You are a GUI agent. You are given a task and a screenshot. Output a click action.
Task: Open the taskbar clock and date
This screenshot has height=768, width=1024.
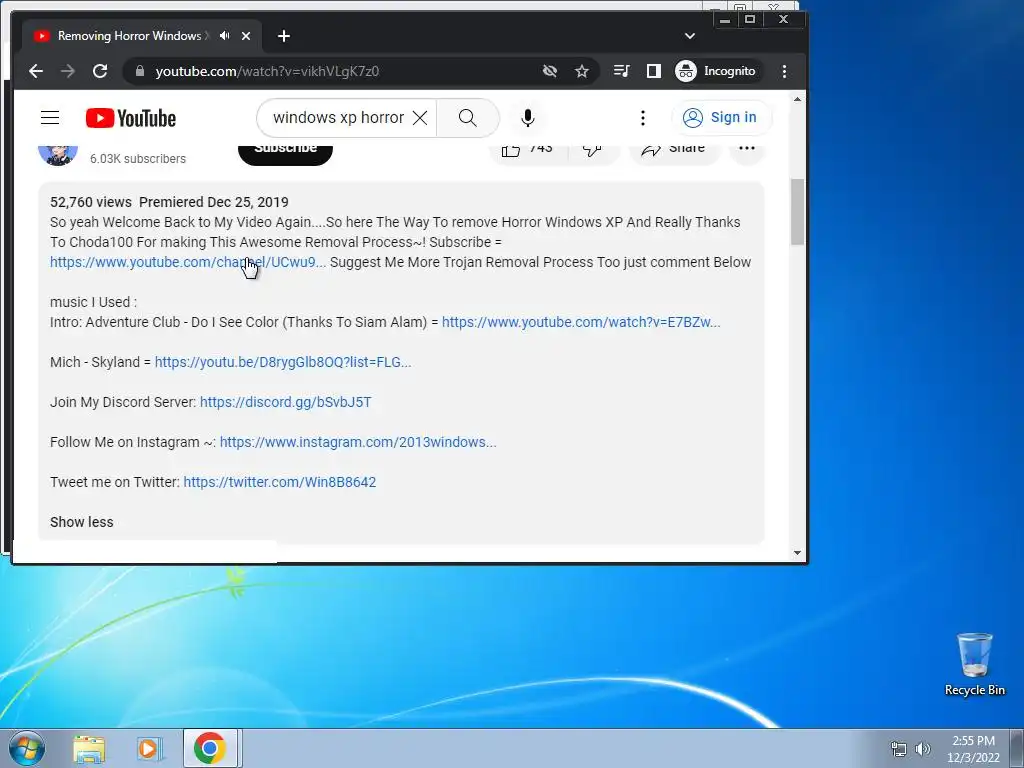(973, 749)
